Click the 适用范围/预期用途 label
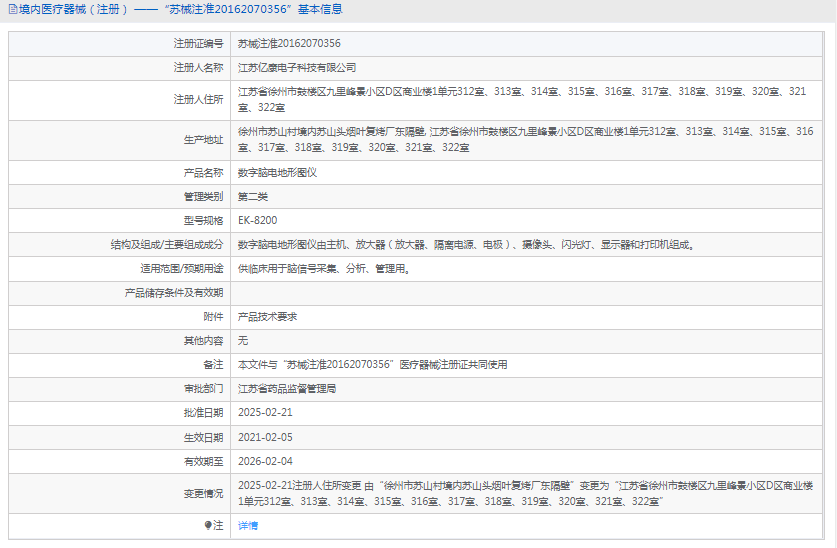The image size is (837, 548). point(182,268)
